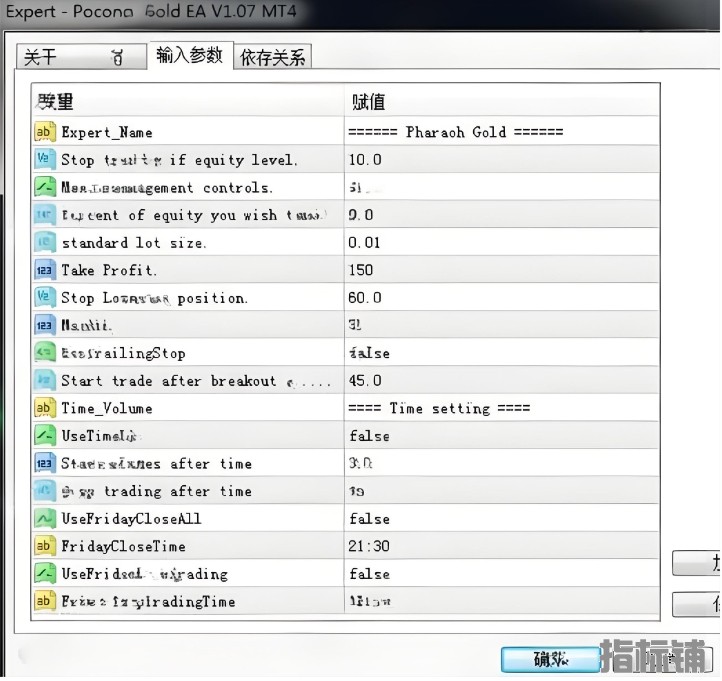Click icon for Start trade after breakout
Viewport: 722px width, 681px height.
(x=45, y=380)
